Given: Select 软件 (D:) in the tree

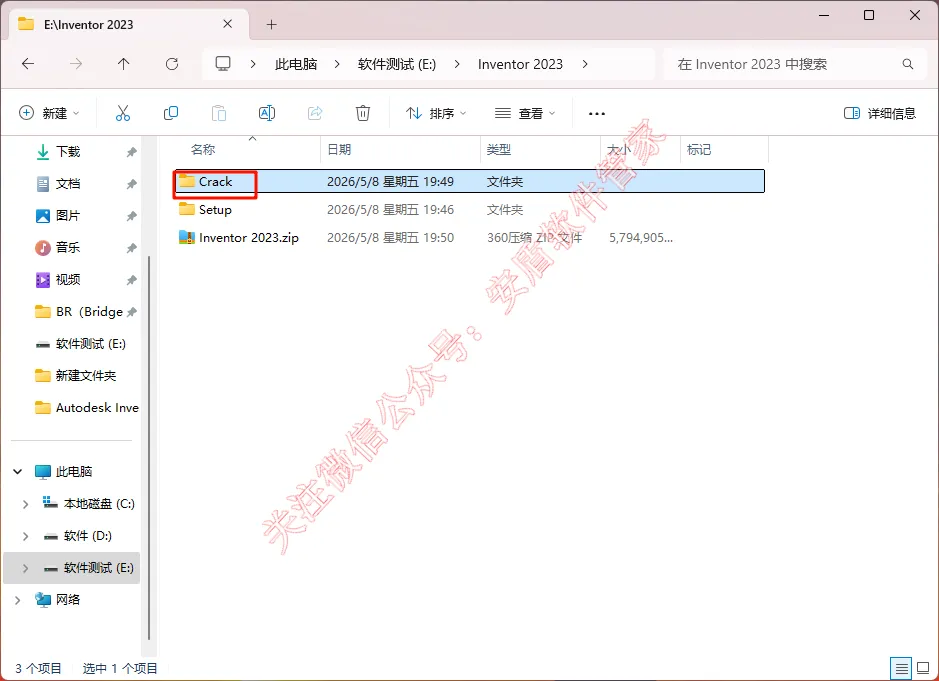Looking at the screenshot, I should (x=87, y=536).
